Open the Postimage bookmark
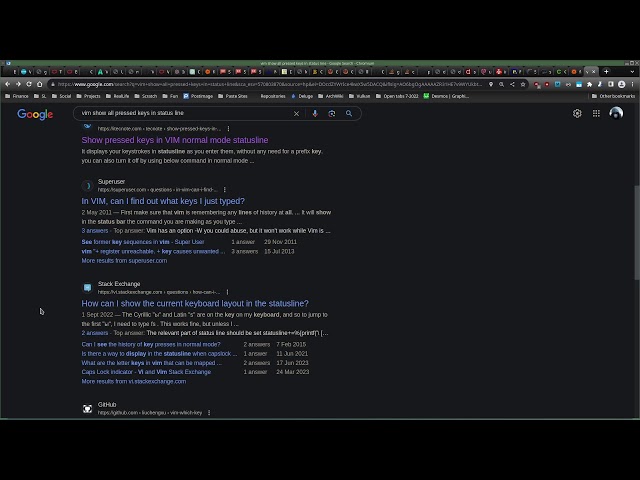Screen dimensions: 640x480 point(198,96)
